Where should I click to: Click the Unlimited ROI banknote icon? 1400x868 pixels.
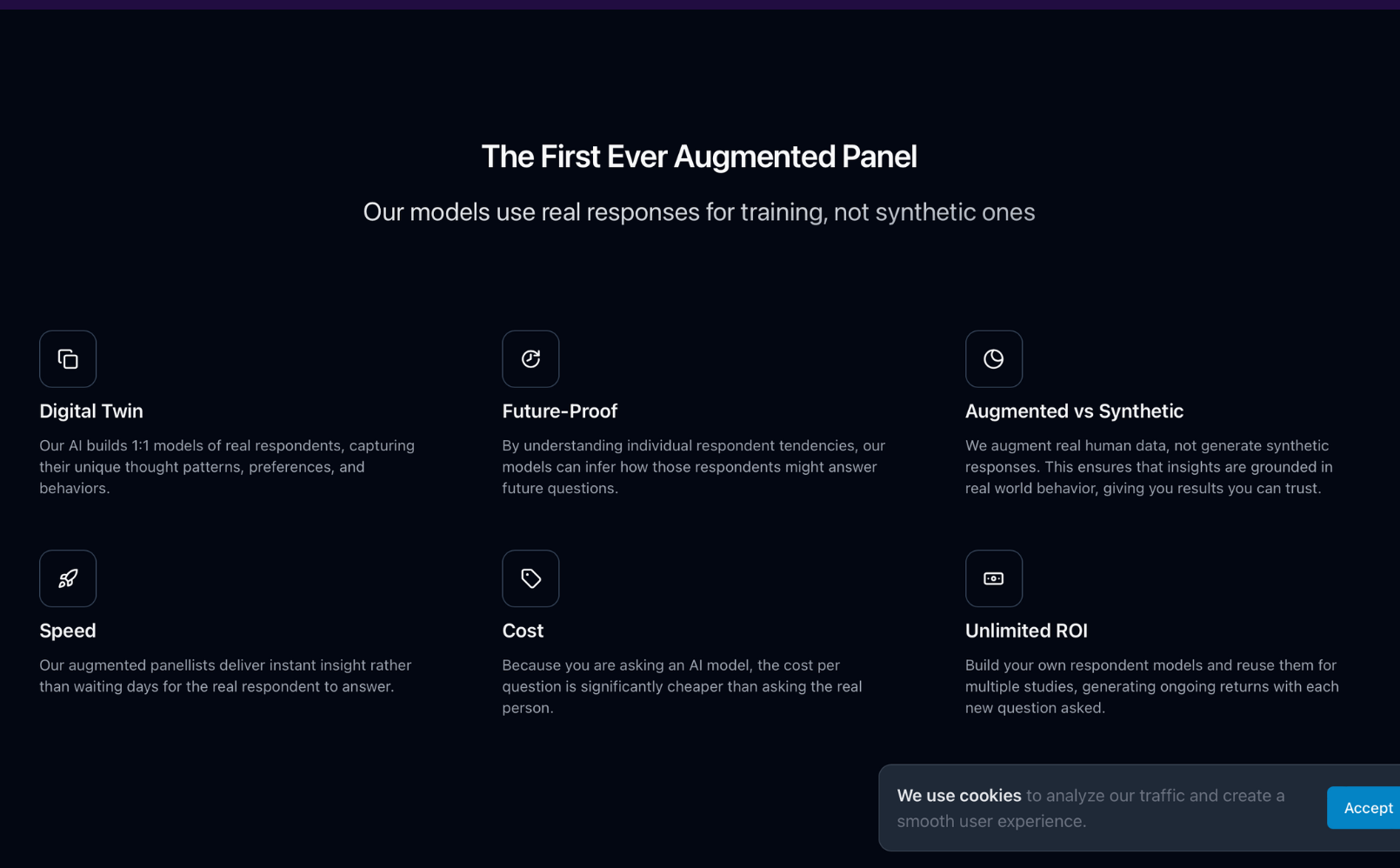[993, 578]
